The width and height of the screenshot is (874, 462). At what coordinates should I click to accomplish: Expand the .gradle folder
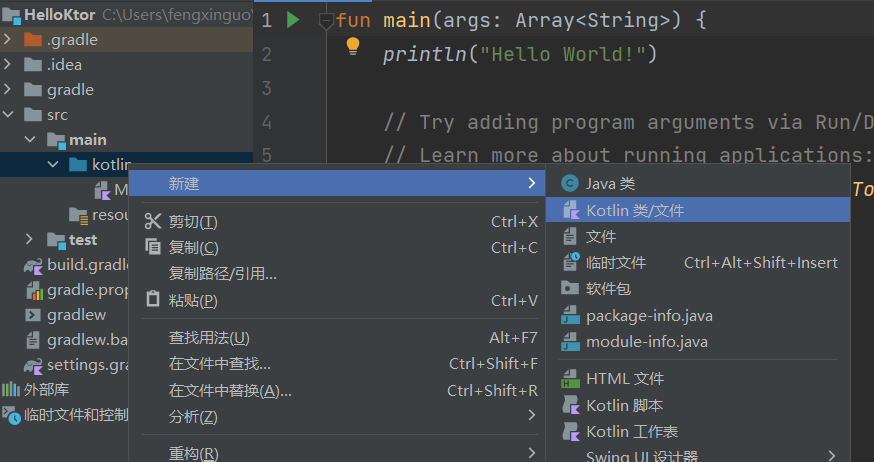point(9,40)
